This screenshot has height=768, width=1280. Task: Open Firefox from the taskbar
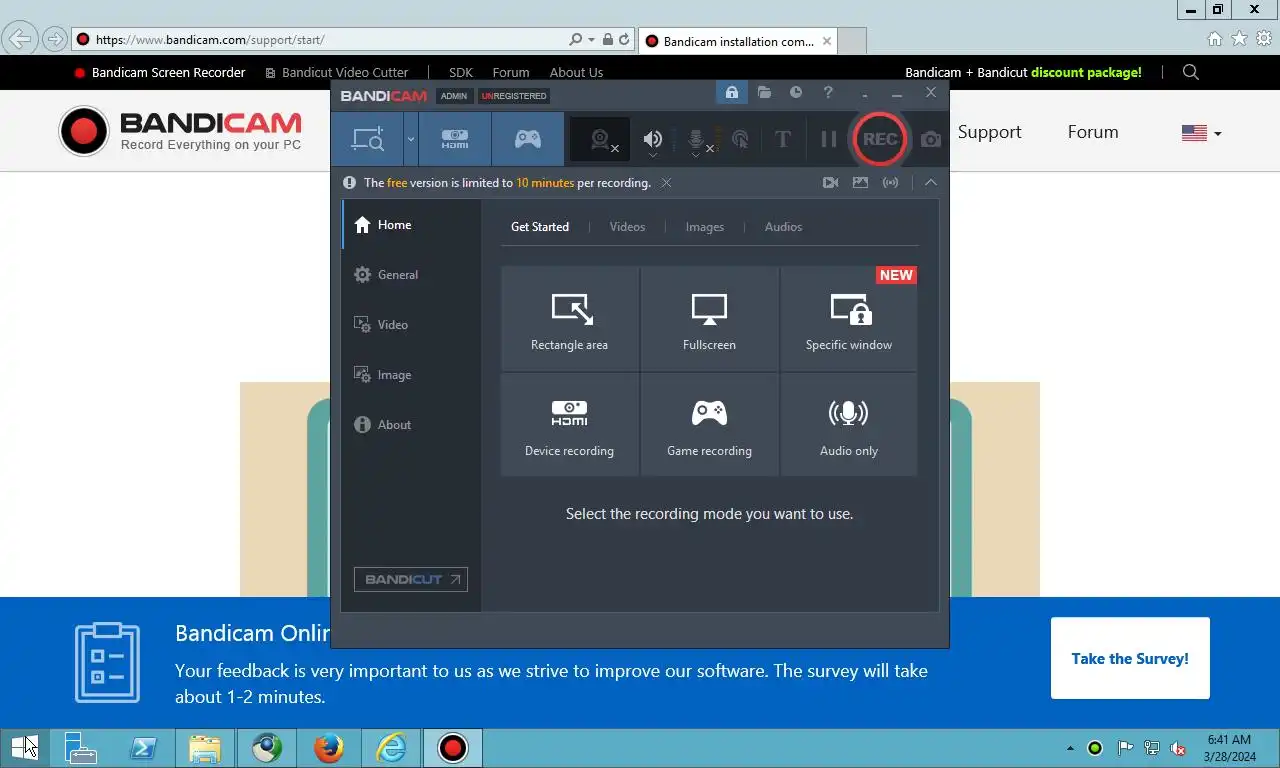[328, 748]
